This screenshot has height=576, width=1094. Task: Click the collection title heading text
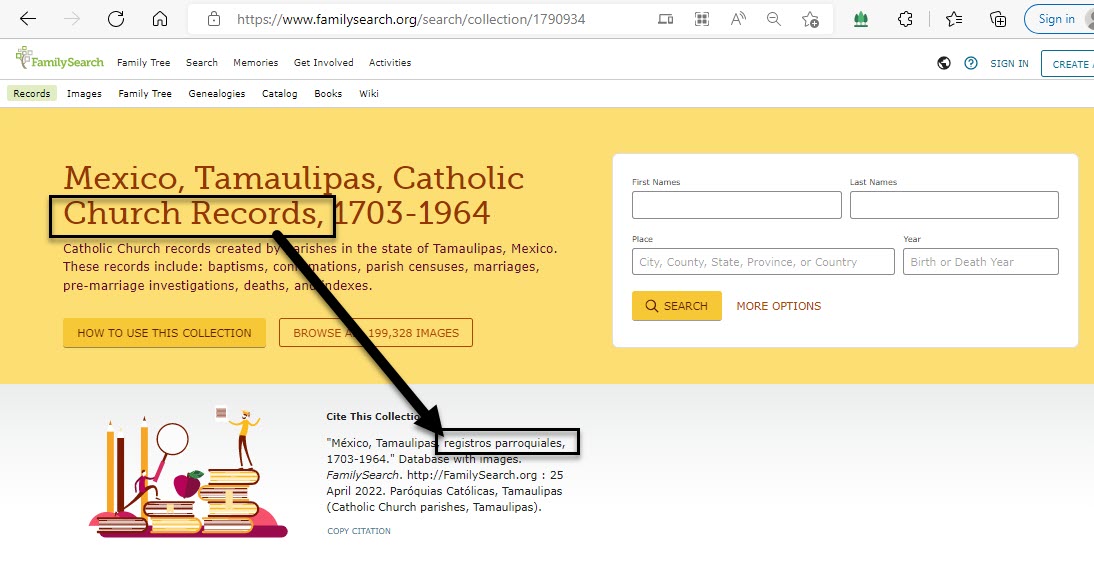coord(294,195)
